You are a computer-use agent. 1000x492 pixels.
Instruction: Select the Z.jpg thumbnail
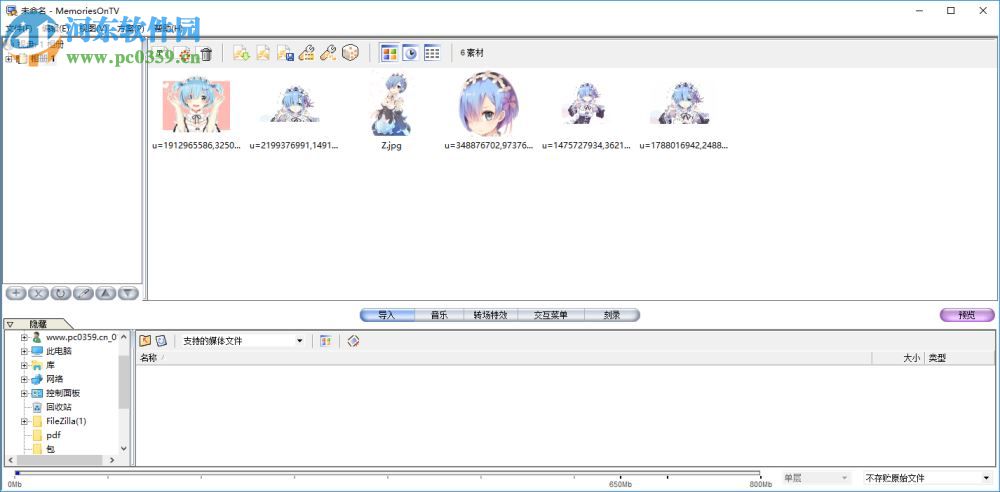coord(391,104)
